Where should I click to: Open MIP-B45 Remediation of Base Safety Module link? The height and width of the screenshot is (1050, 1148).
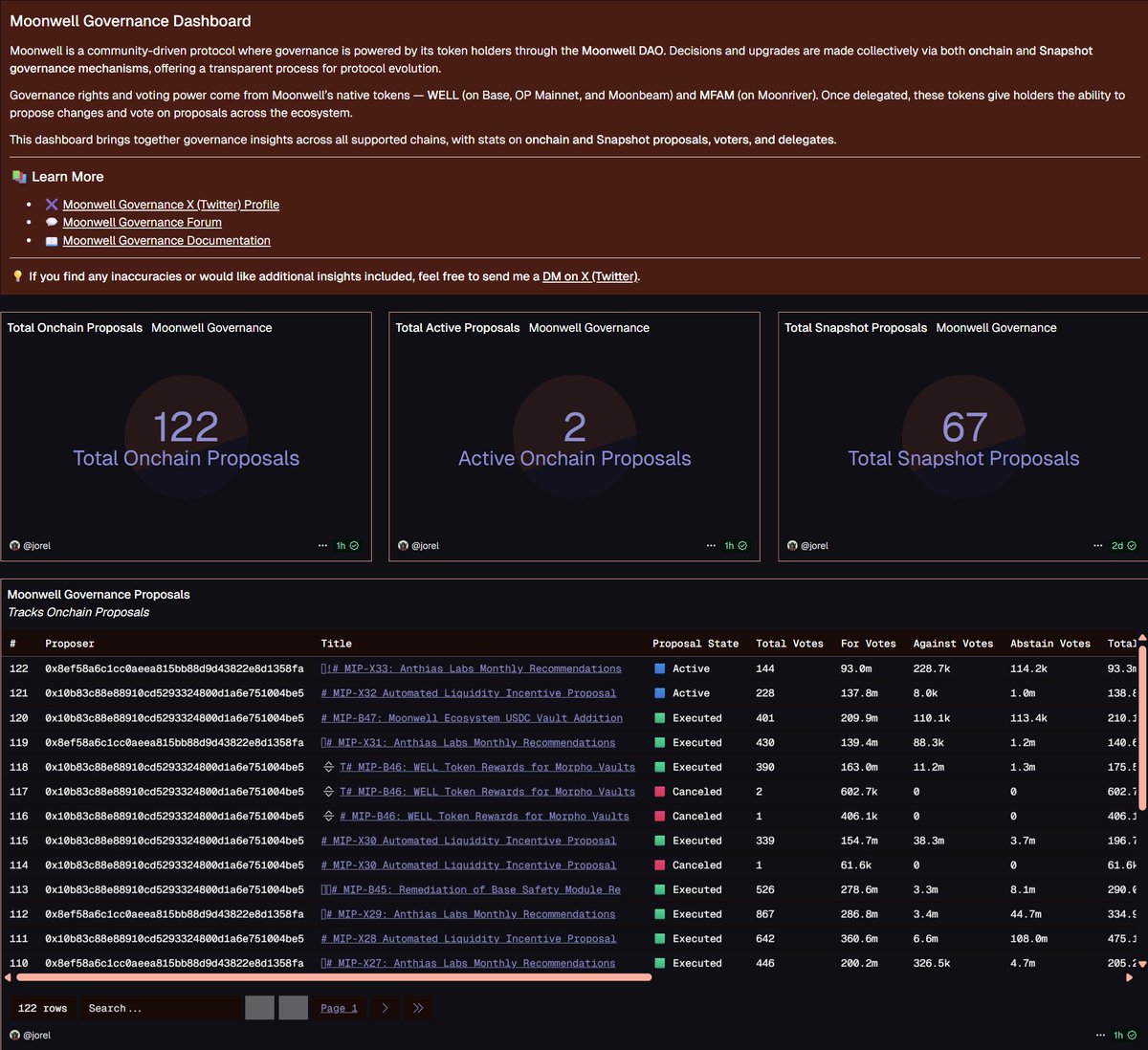471,889
